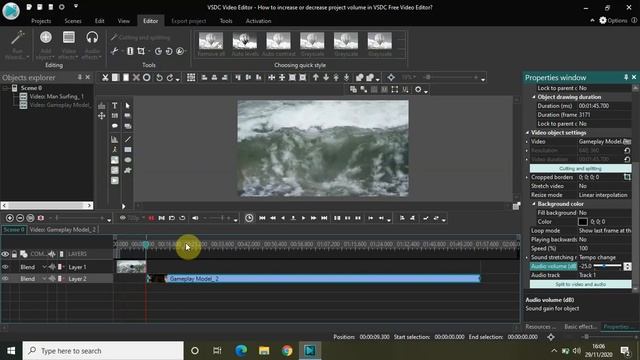This screenshot has height=360, width=640.
Task: Toggle the preview eye icon in timeline toolbar
Action: click(x=122, y=218)
